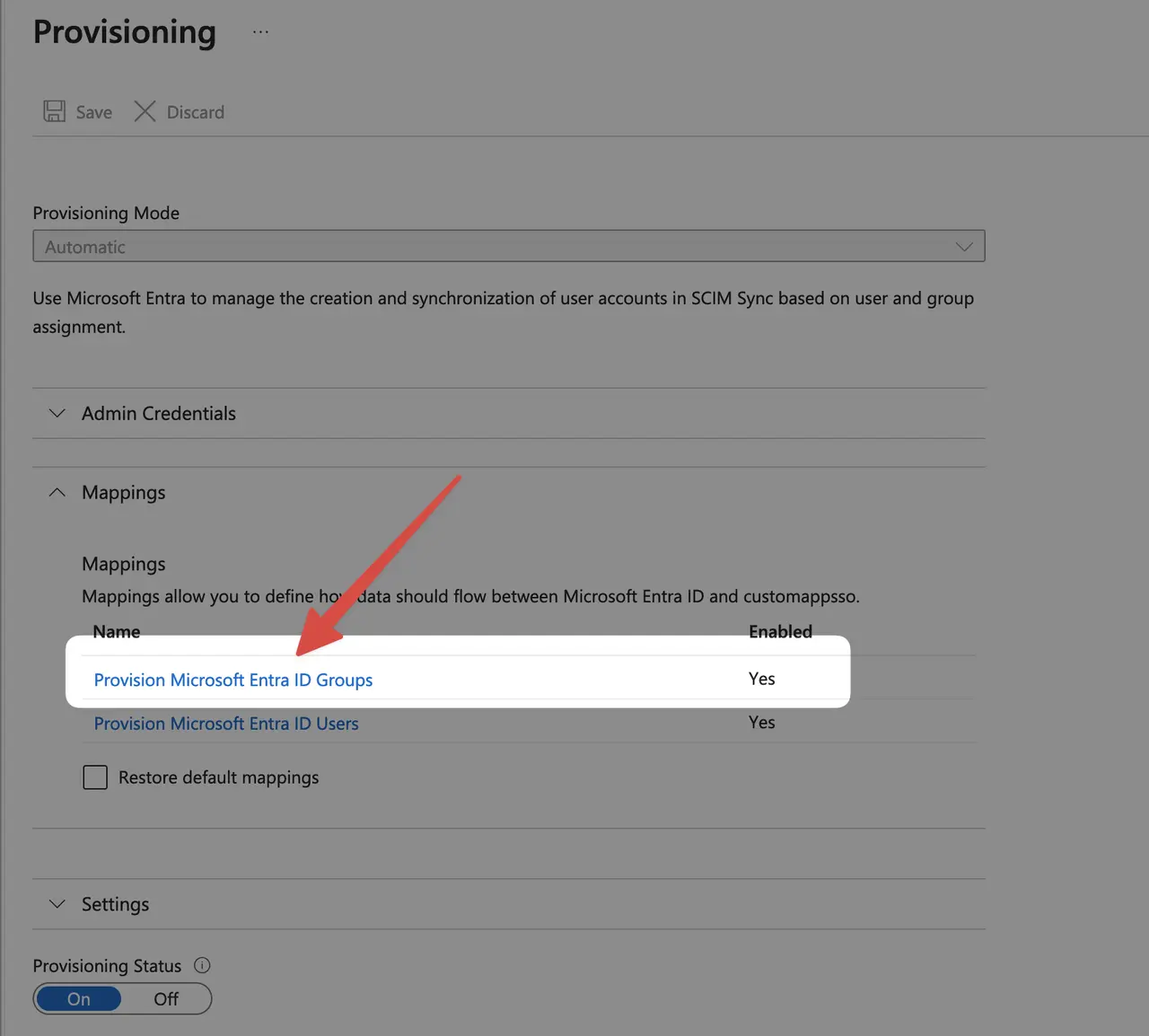Image resolution: width=1149 pixels, height=1036 pixels.
Task: Turn Provisioning Status to Off
Action: pos(166,999)
